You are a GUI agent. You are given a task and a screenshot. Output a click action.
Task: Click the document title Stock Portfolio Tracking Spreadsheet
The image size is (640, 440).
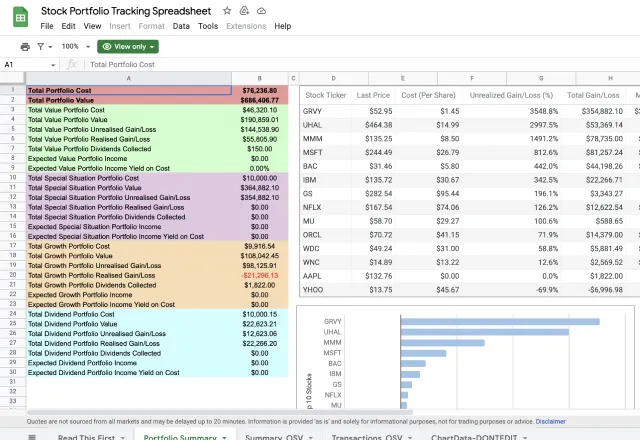click(126, 11)
